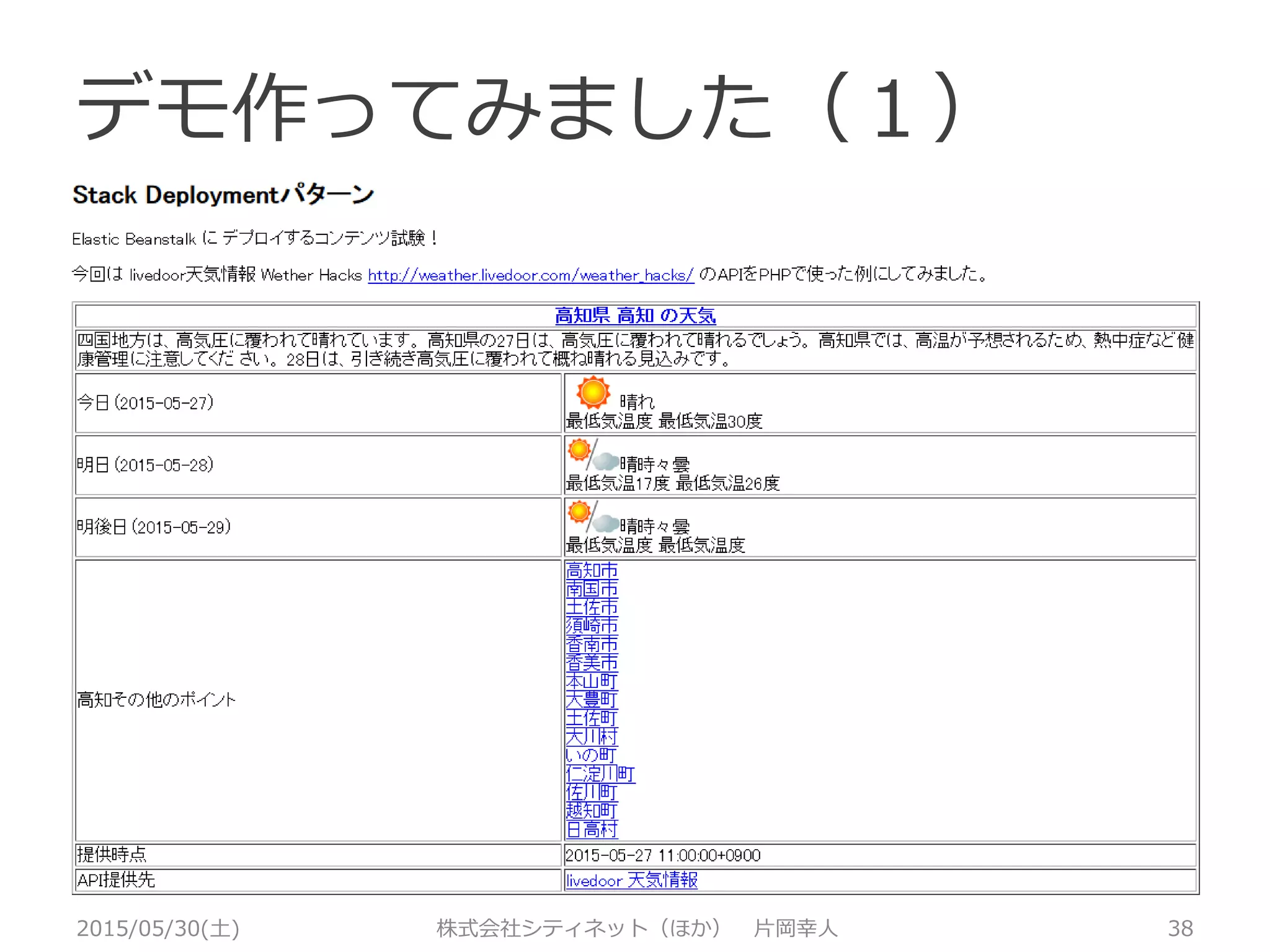Click the 明日 (2015-05-28) cell

point(318,465)
